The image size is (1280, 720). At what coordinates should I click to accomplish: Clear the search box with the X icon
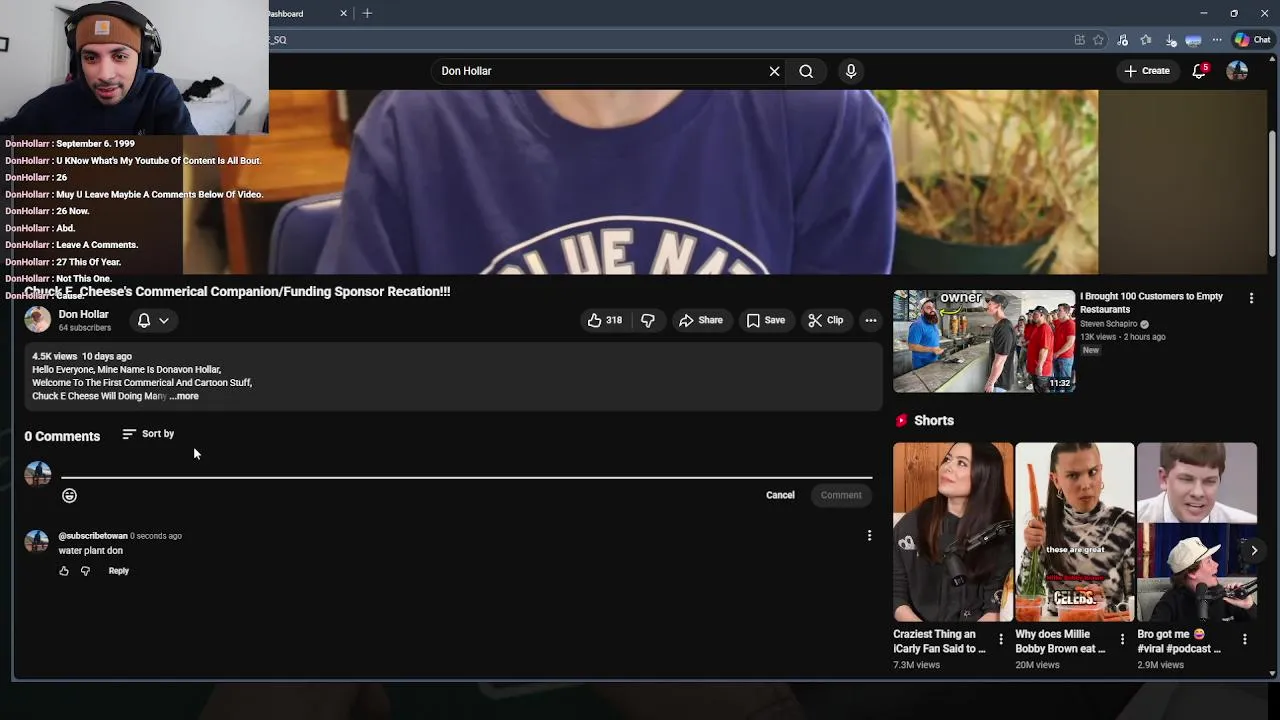774,71
